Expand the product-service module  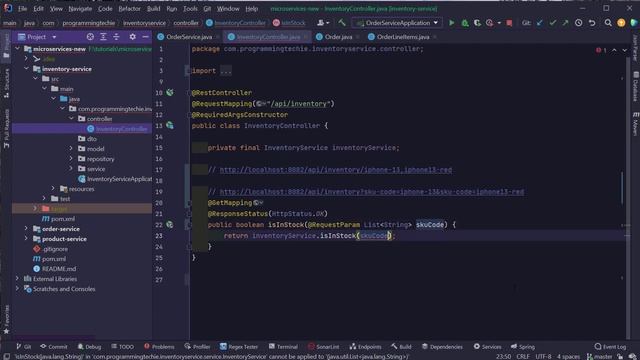(27, 239)
